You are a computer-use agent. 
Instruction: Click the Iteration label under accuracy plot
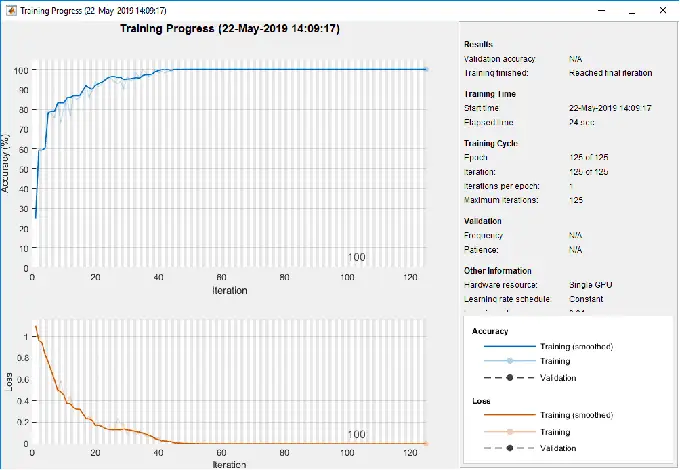click(x=229, y=291)
